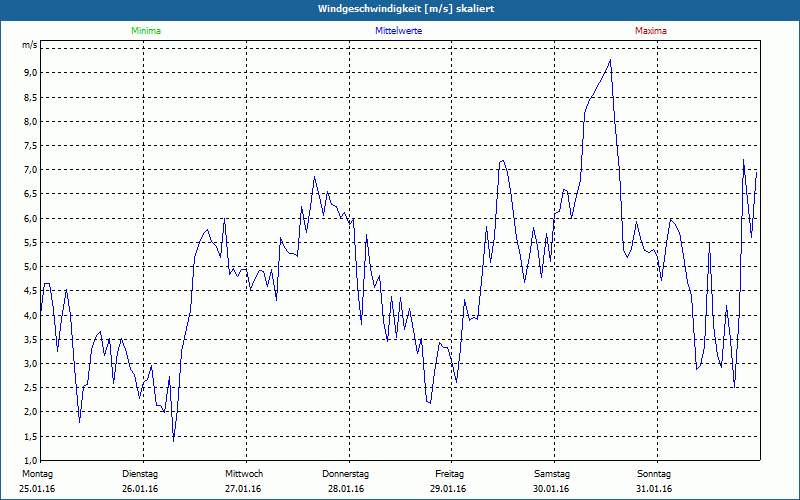The image size is (800, 500).
Task: Click the 8,5 y-axis value
Action: pyautogui.click(x=30, y=97)
